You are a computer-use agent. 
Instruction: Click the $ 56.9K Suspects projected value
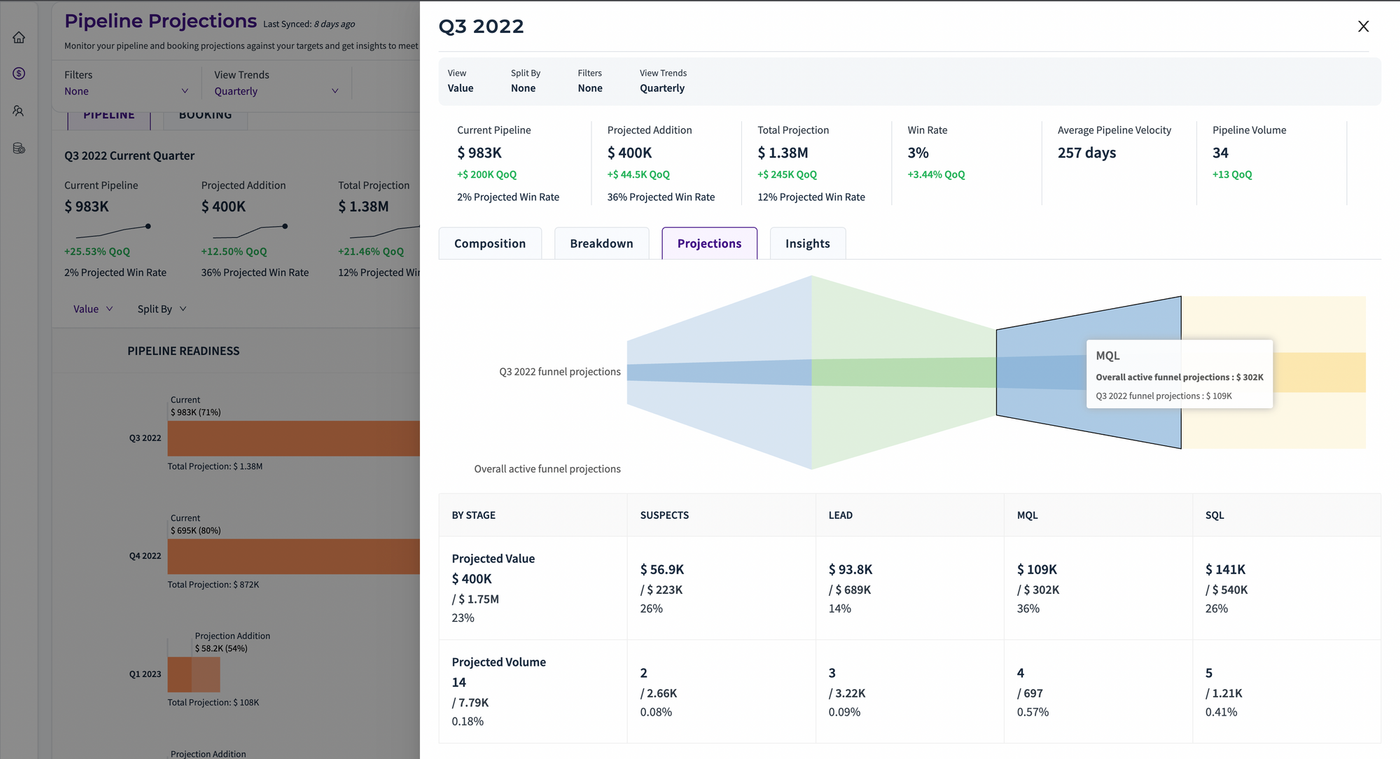pyautogui.click(x=662, y=569)
